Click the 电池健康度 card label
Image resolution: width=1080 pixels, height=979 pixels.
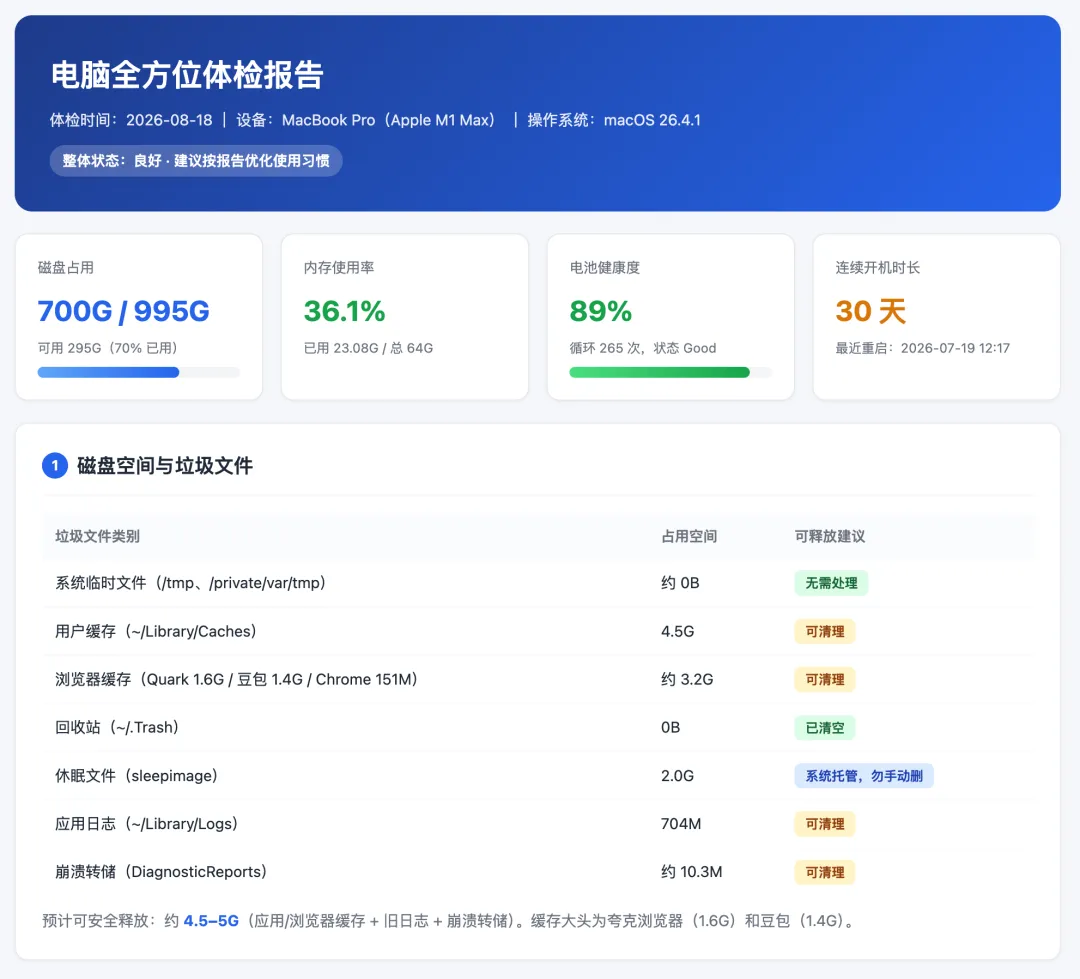(x=605, y=267)
